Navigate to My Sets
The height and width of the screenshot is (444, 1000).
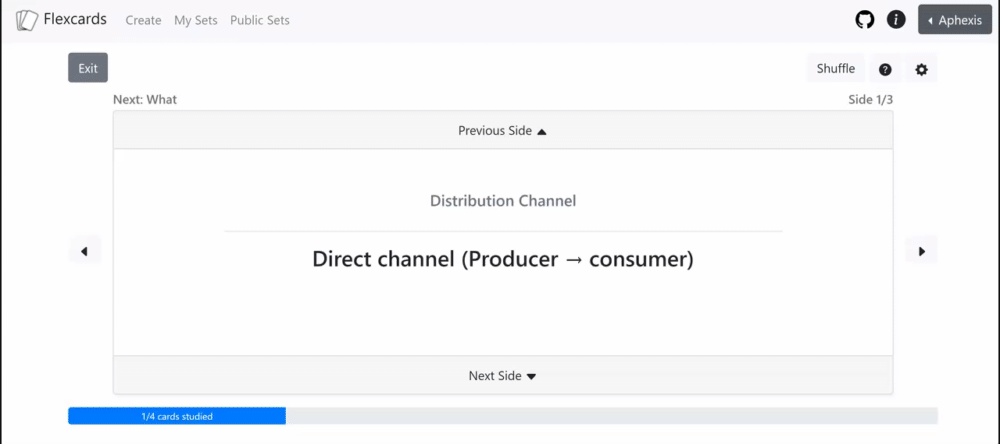click(195, 20)
